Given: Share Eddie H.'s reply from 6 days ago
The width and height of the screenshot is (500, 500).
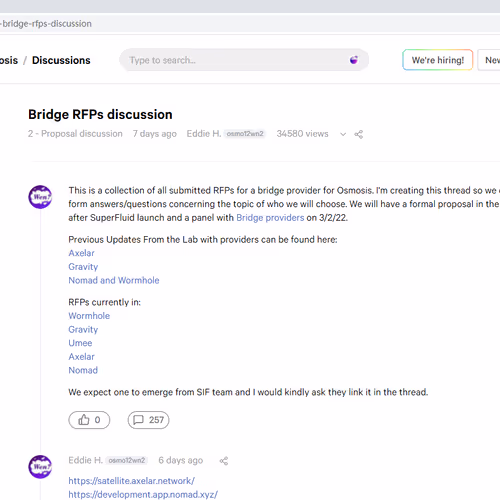Looking at the screenshot, I should point(224,461).
